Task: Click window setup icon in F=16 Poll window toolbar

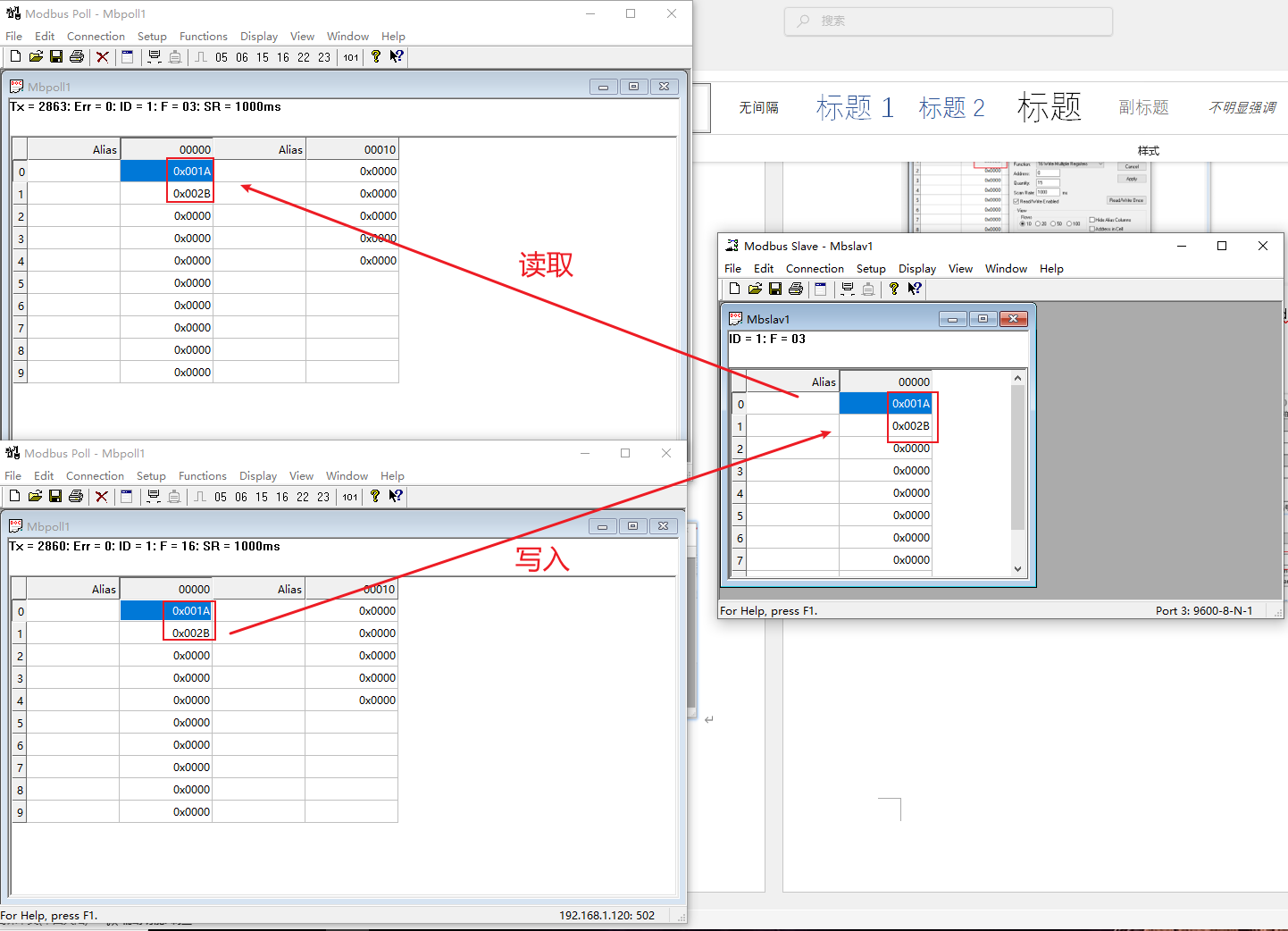Action: point(127,496)
